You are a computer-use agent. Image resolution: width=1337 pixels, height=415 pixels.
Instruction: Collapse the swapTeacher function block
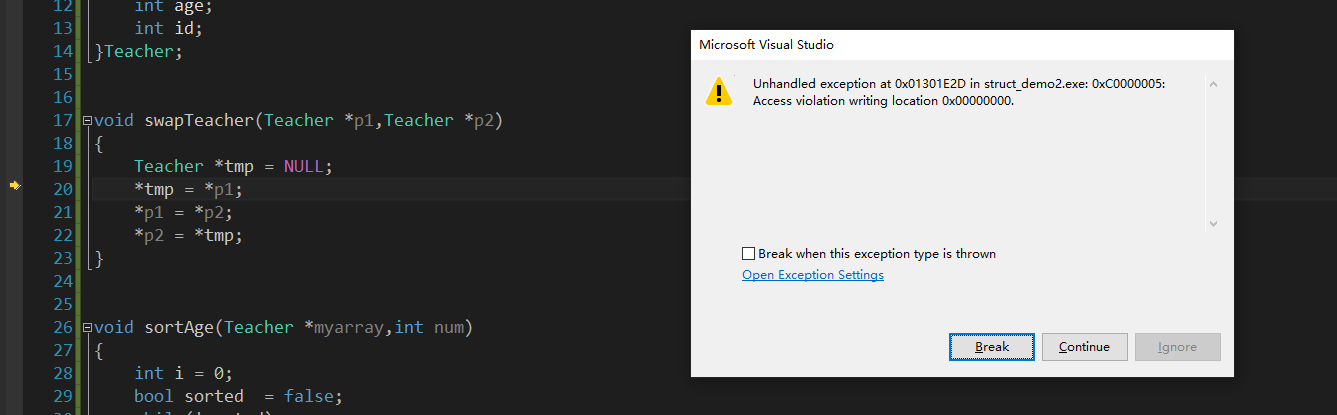(x=87, y=121)
